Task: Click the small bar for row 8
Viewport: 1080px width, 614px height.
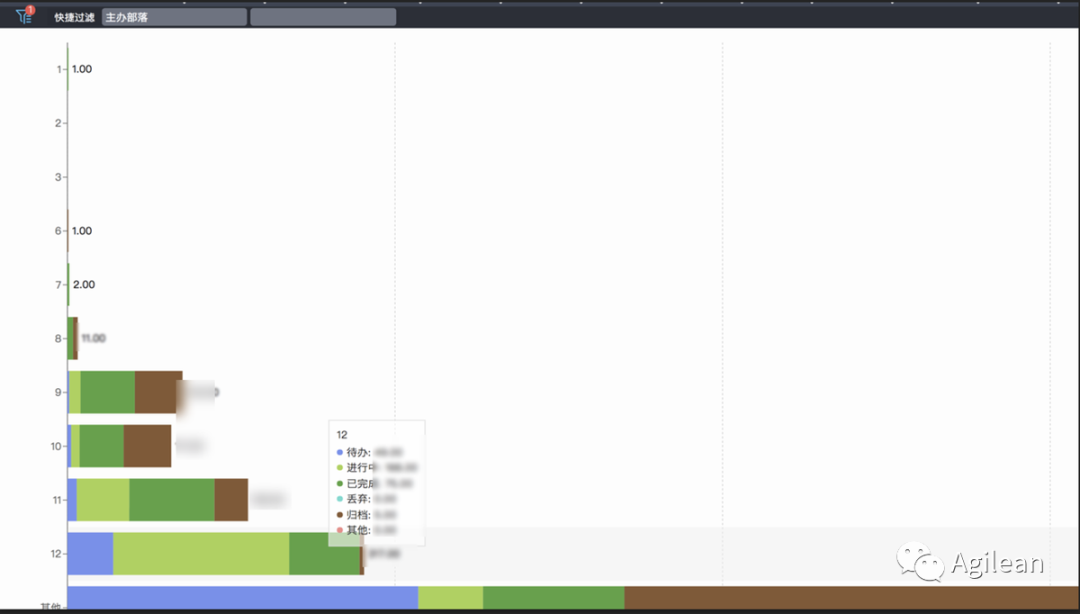Action: (72, 338)
